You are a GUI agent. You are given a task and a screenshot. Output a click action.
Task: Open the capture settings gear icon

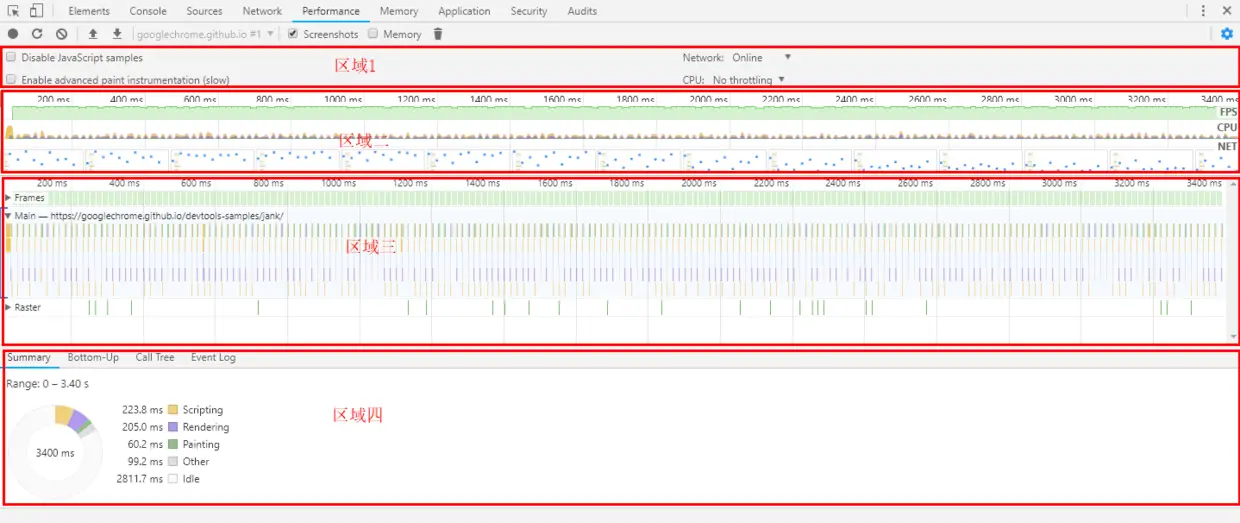click(1227, 34)
